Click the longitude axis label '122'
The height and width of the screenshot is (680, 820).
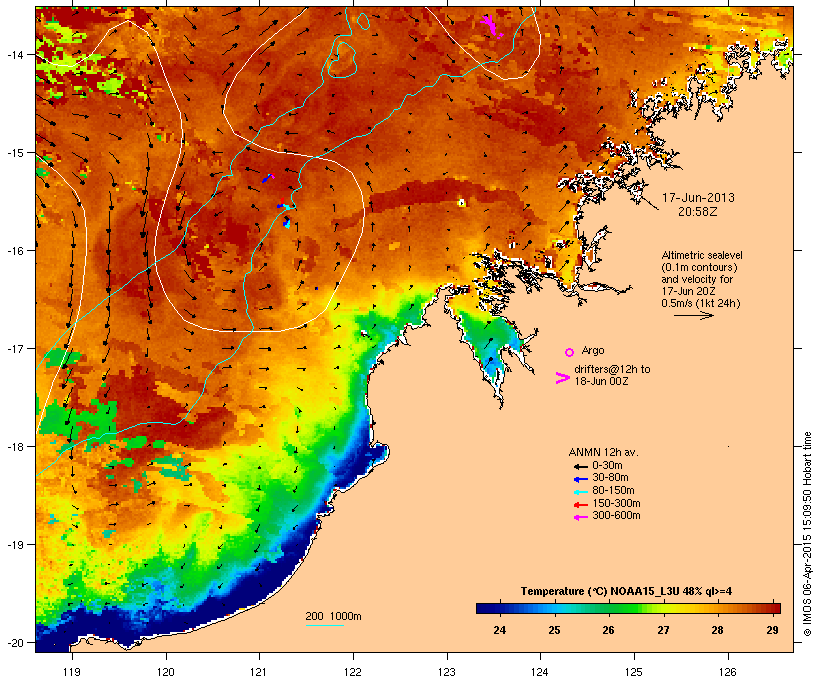pos(353,672)
